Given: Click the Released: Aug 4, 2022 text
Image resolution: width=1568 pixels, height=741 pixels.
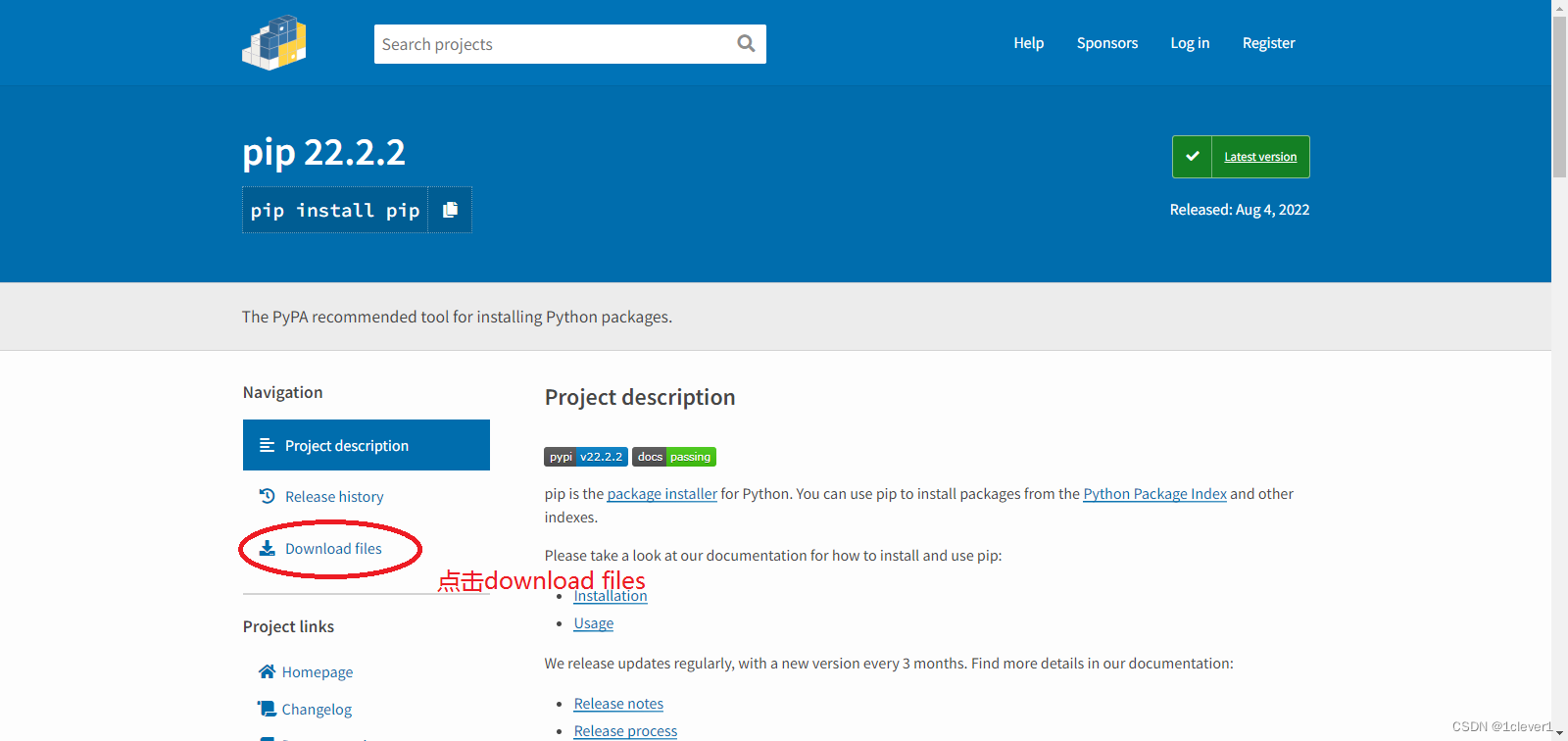Looking at the screenshot, I should pyautogui.click(x=1240, y=210).
